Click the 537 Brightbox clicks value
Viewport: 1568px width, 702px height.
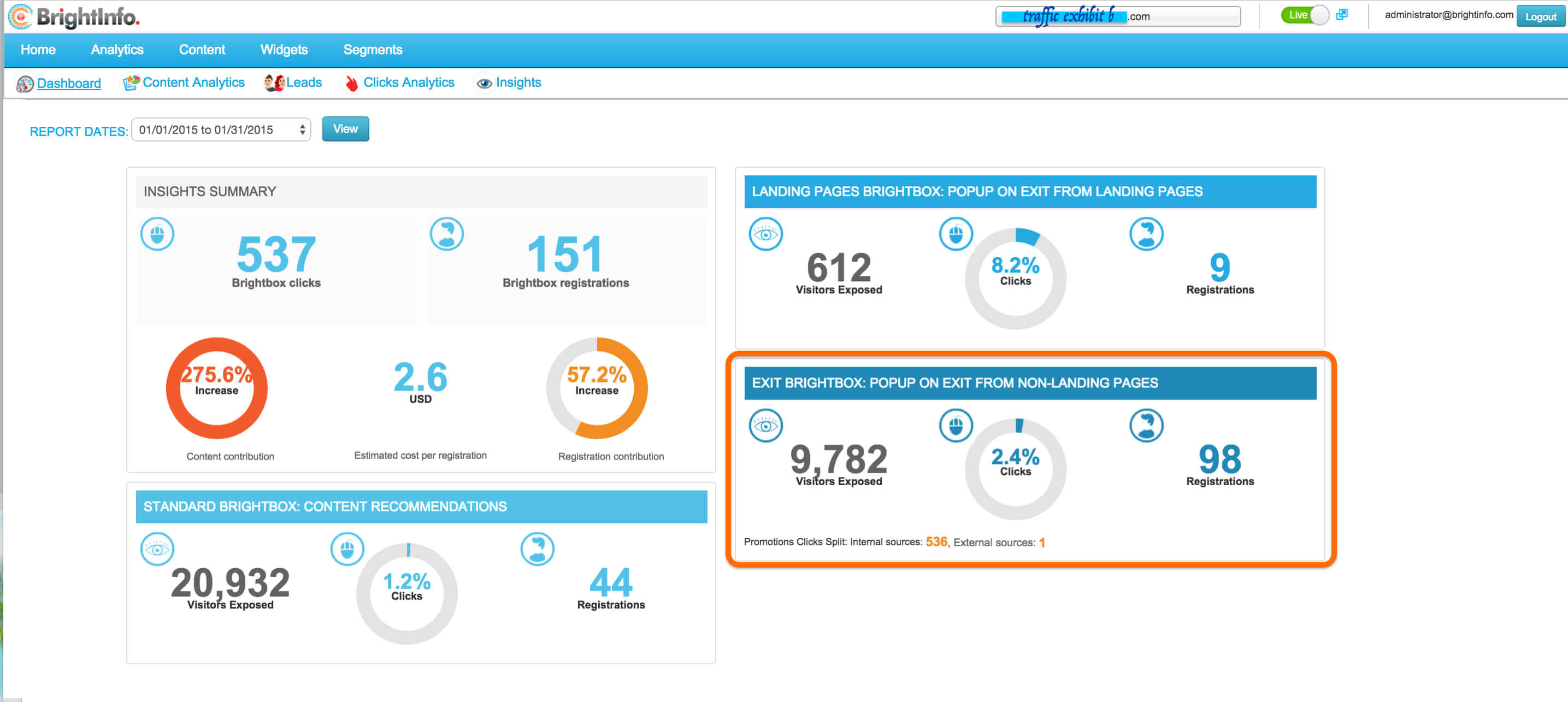276,255
